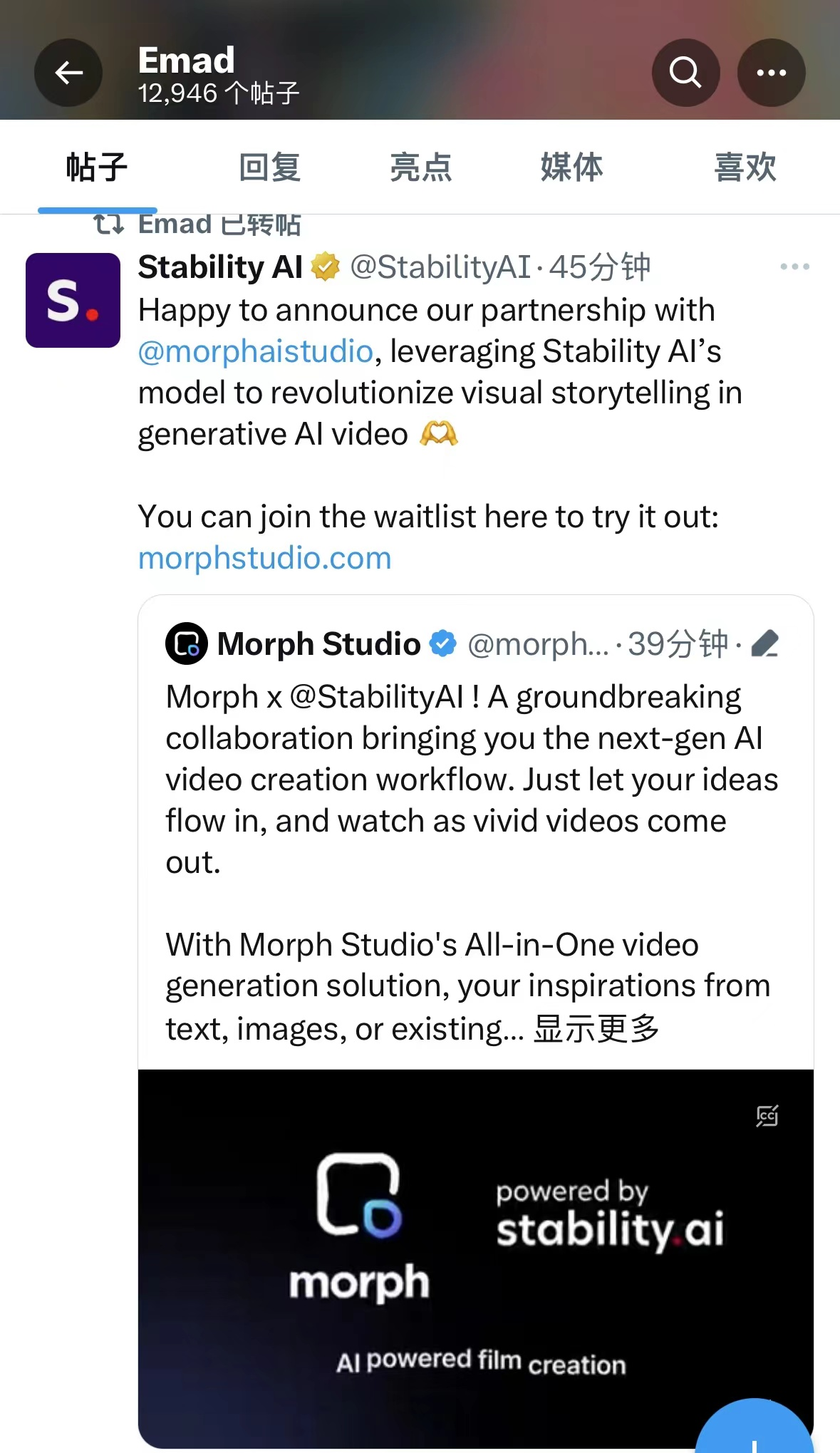Image resolution: width=840 pixels, height=1453 pixels.
Task: Tap the compose button at bottom right
Action: (755, 1432)
